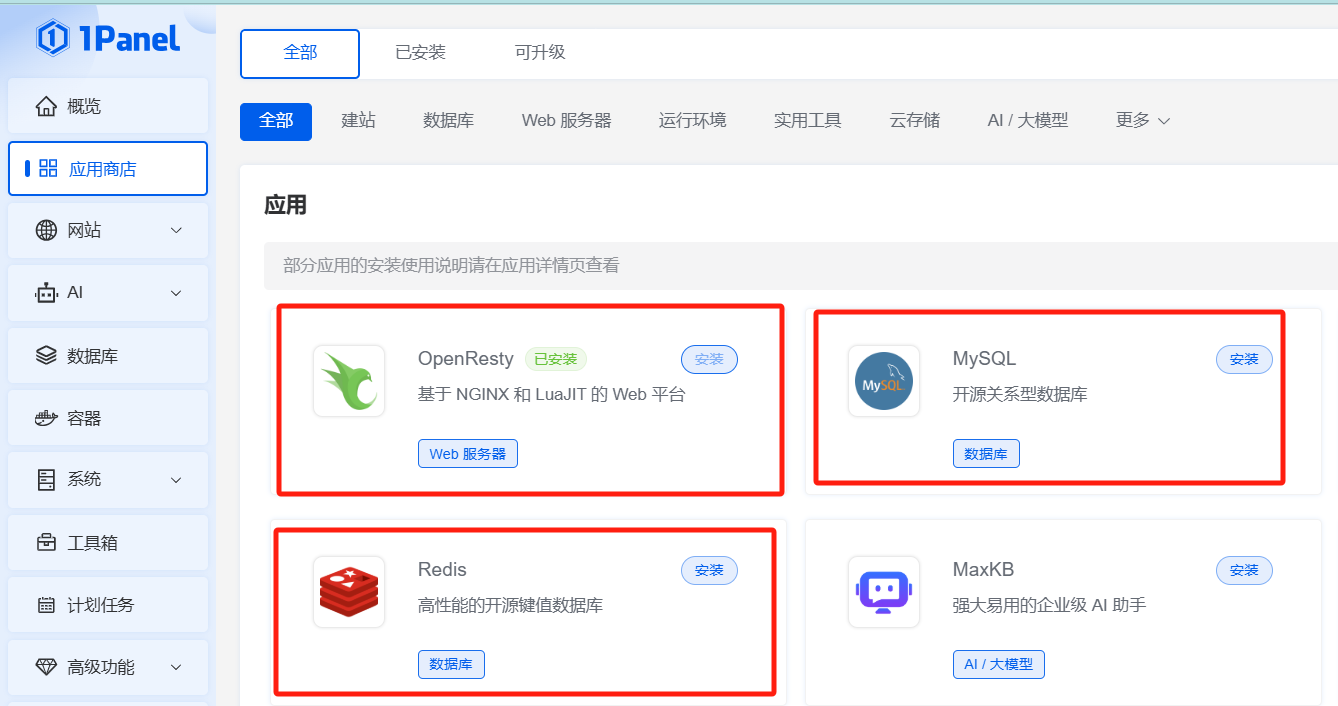Click the Docker whale icon beside 容器
Viewport: 1338px width, 706px height.
click(46, 418)
